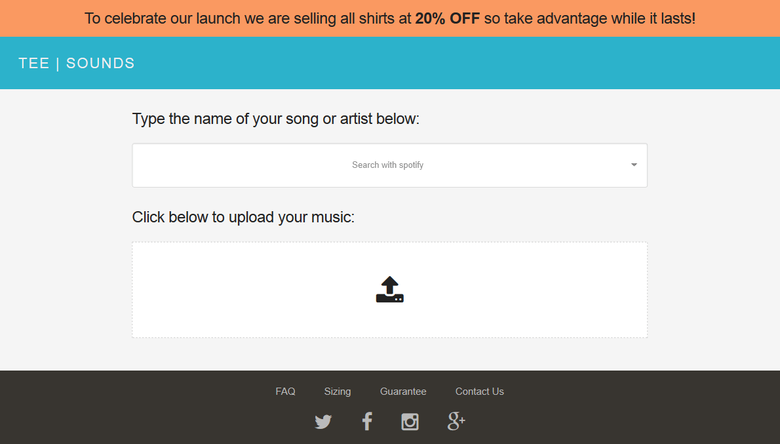This screenshot has height=444, width=780.
Task: Click the upload your music heading
Action: point(243,217)
